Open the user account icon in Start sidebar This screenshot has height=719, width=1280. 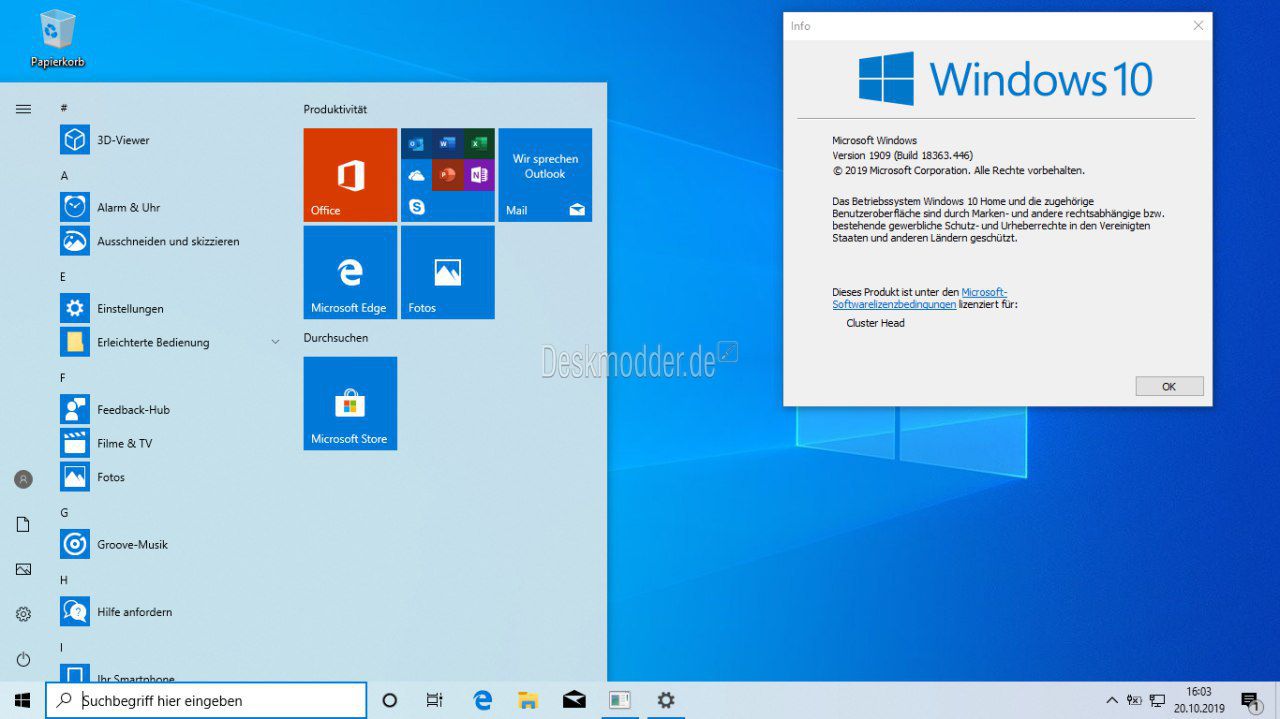click(23, 479)
